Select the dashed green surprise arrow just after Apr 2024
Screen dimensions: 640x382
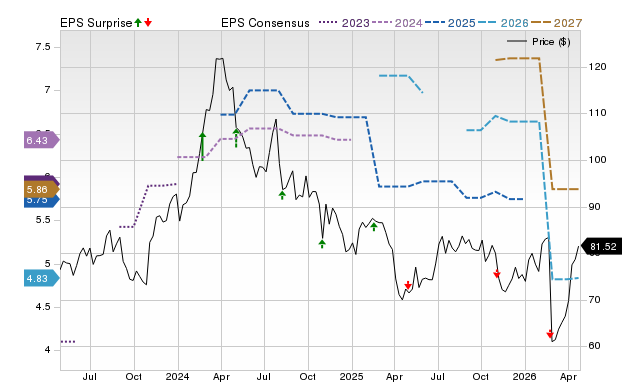236,138
